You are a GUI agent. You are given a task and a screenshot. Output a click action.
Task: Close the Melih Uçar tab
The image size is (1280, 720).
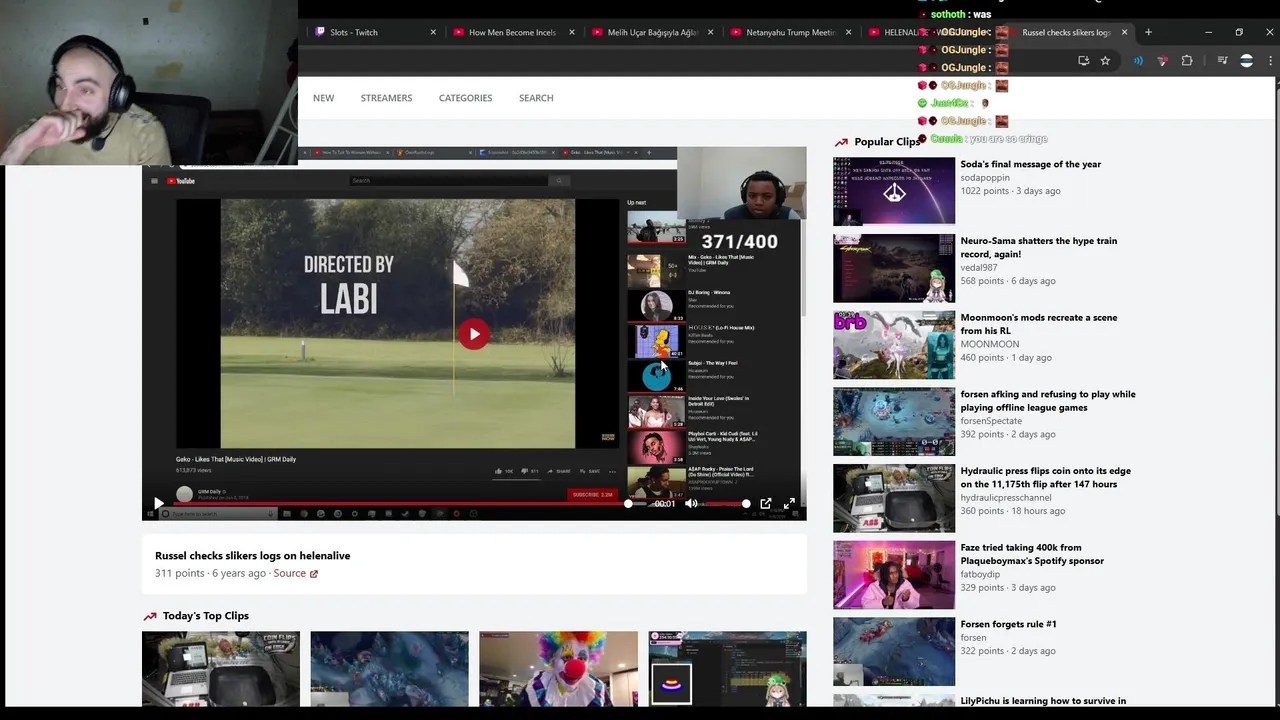tap(711, 32)
